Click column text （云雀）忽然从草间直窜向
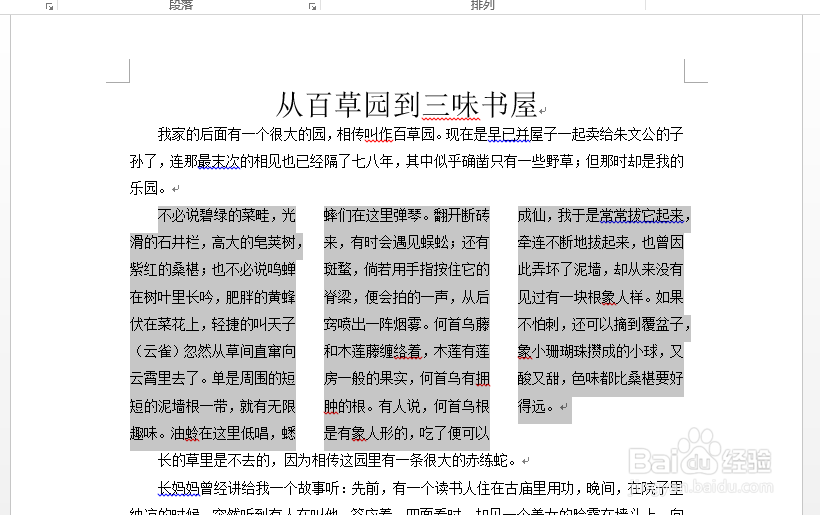 212,351
